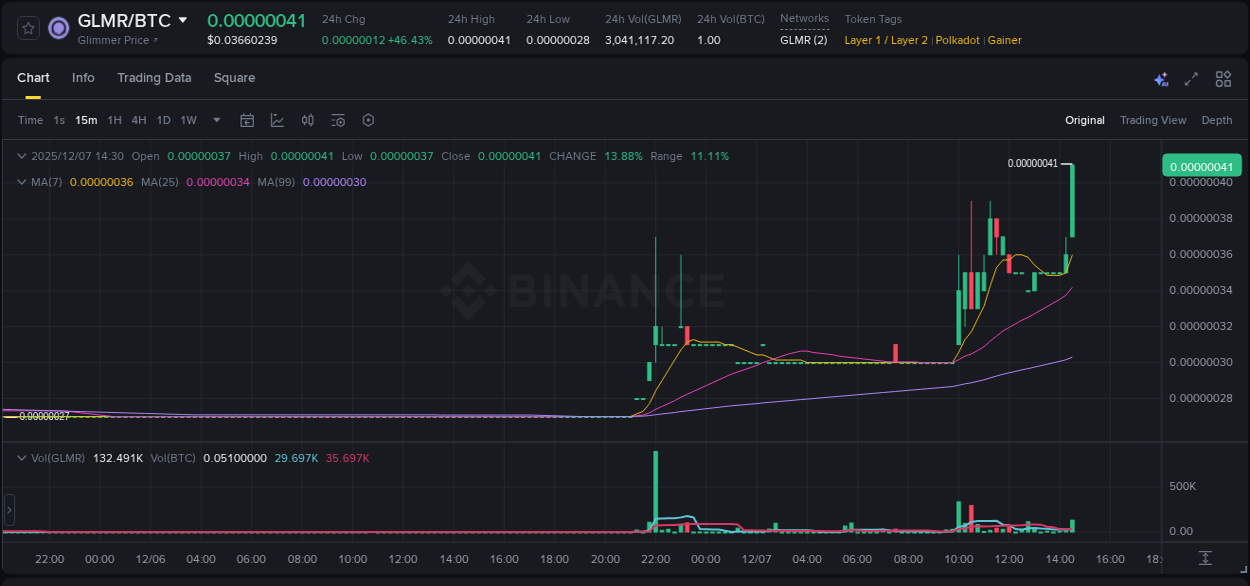This screenshot has height=586, width=1250.
Task: Click the favorite star icon next to GLMR/BTC
Action: coord(27,28)
